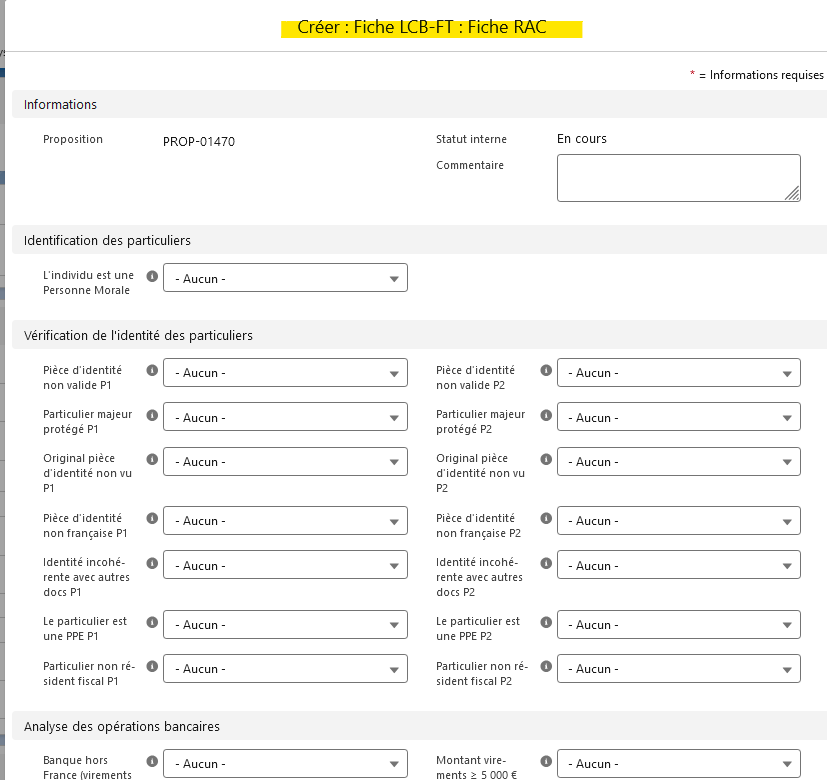Open Le particulier est une PPE P1 dropdown
827x780 pixels.
[285, 624]
